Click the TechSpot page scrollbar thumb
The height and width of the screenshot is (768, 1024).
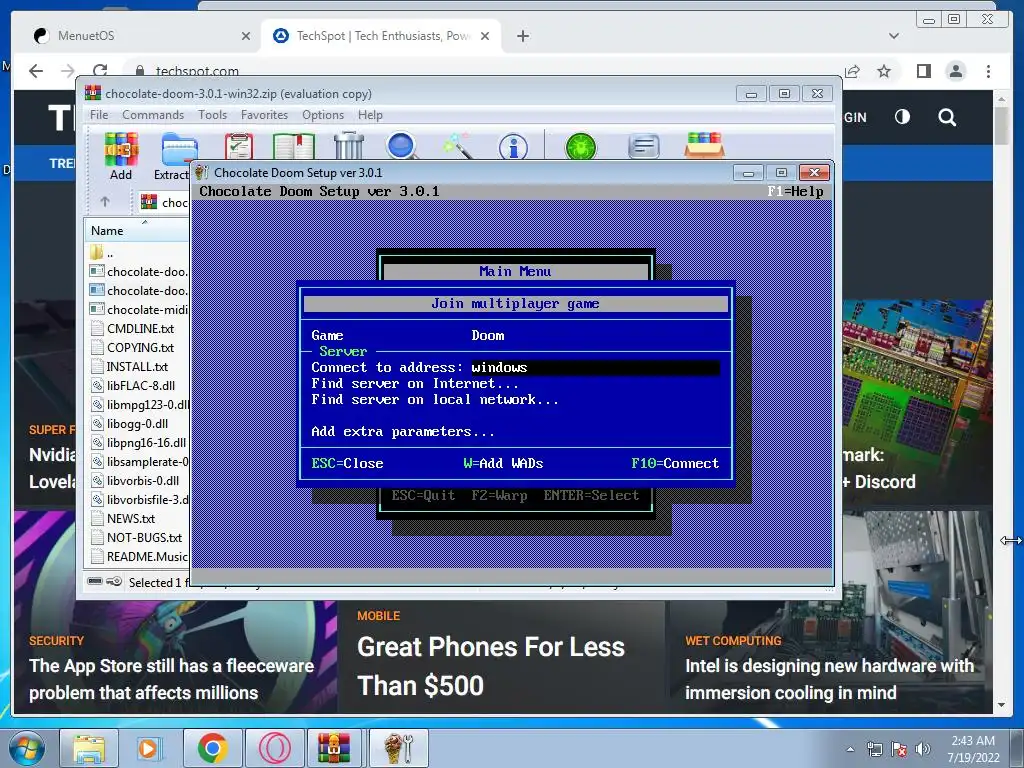(1002, 125)
